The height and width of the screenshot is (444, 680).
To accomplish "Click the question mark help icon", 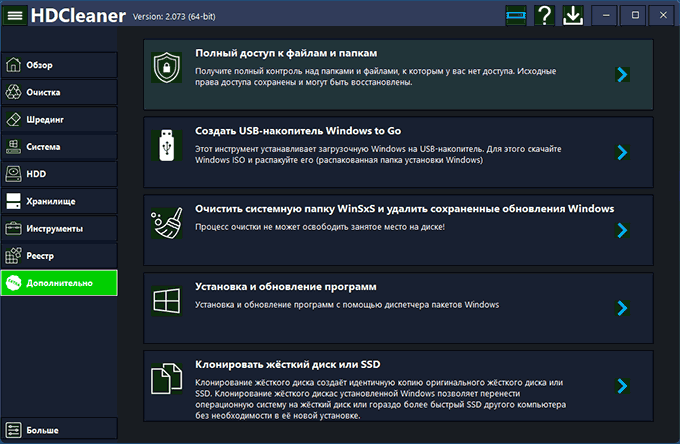I will click(544, 15).
